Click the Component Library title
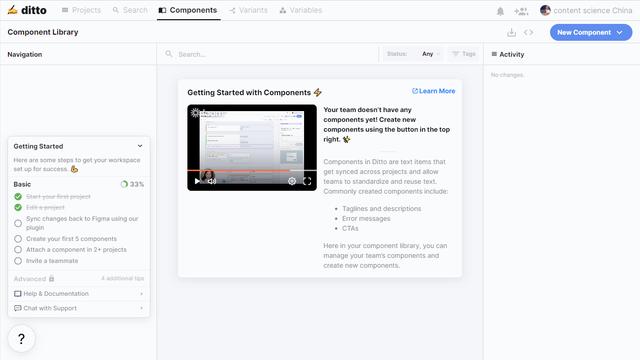640x360 pixels. (43, 32)
